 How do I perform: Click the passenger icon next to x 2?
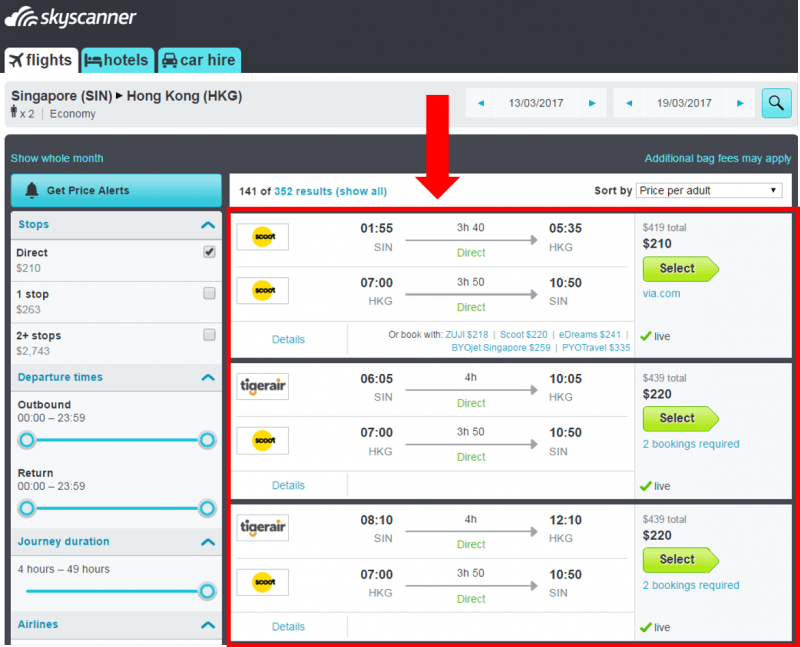point(14,111)
